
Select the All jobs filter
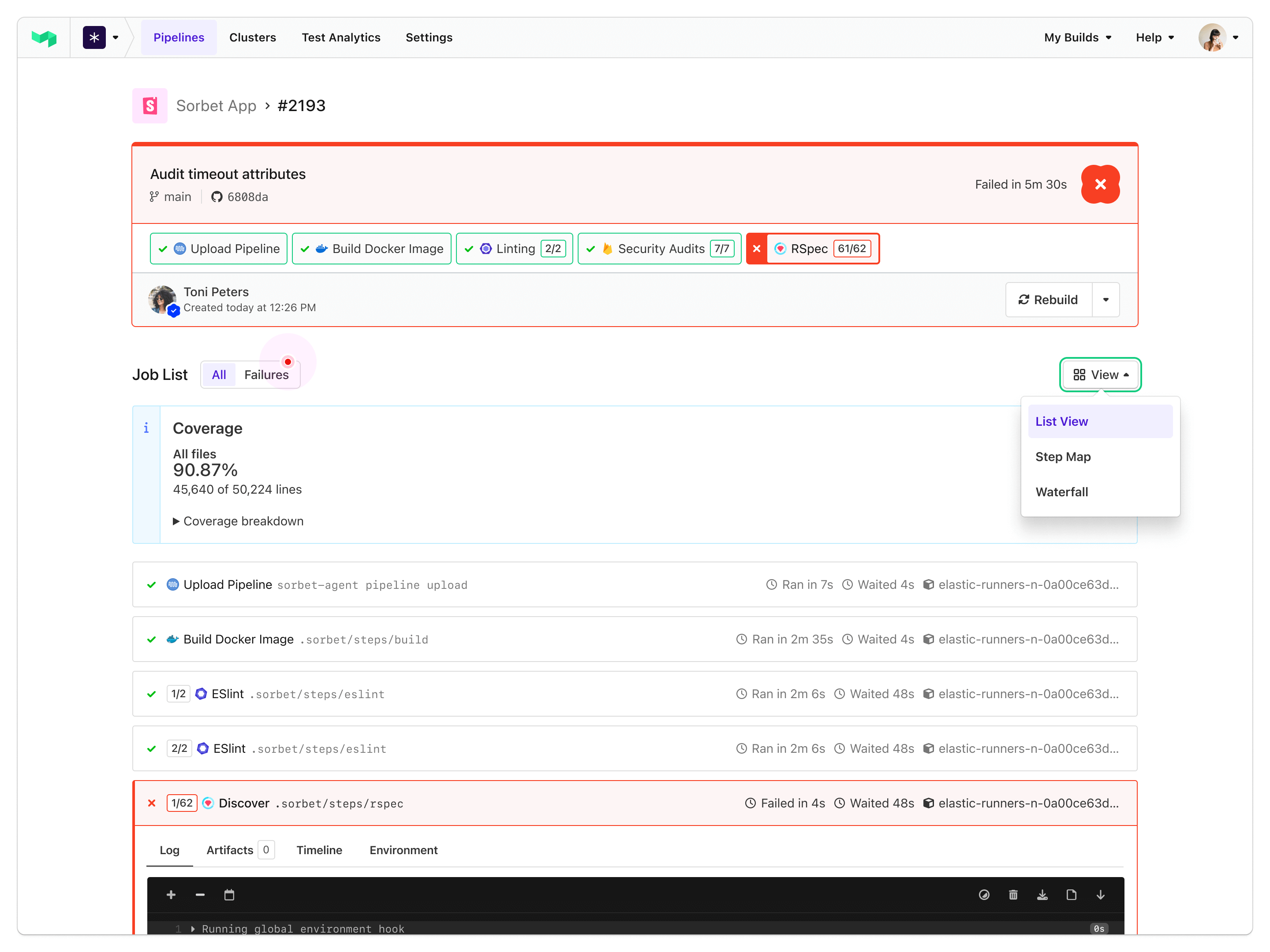[x=219, y=375]
